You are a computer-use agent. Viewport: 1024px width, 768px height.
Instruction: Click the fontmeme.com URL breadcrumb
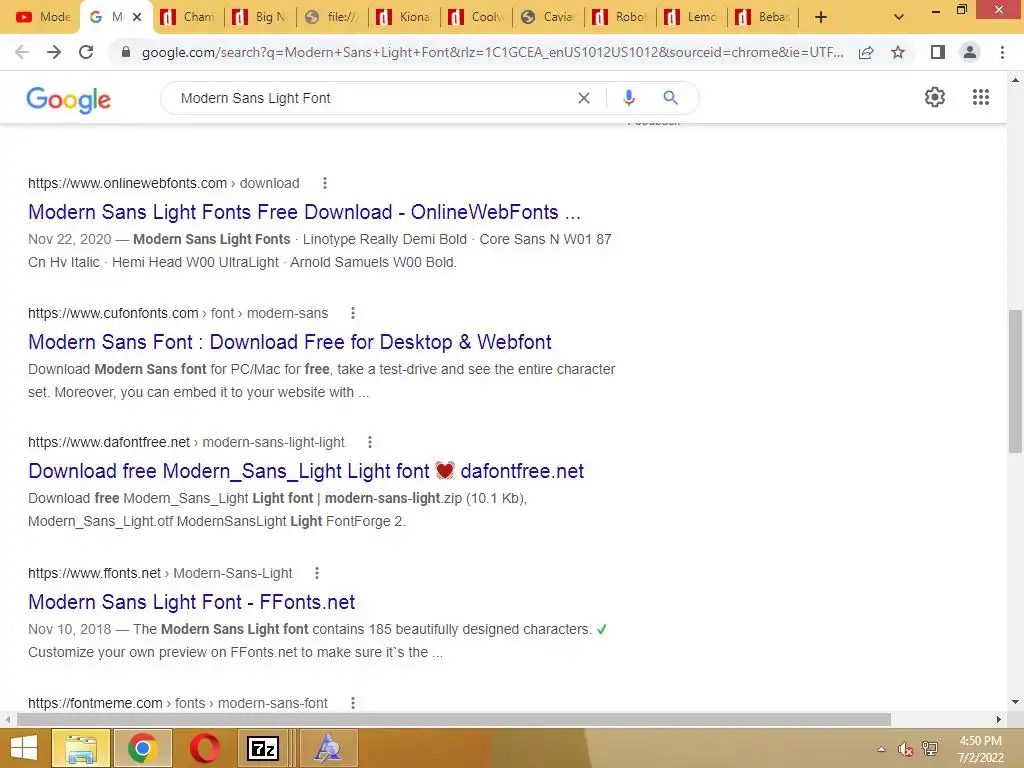(x=178, y=703)
